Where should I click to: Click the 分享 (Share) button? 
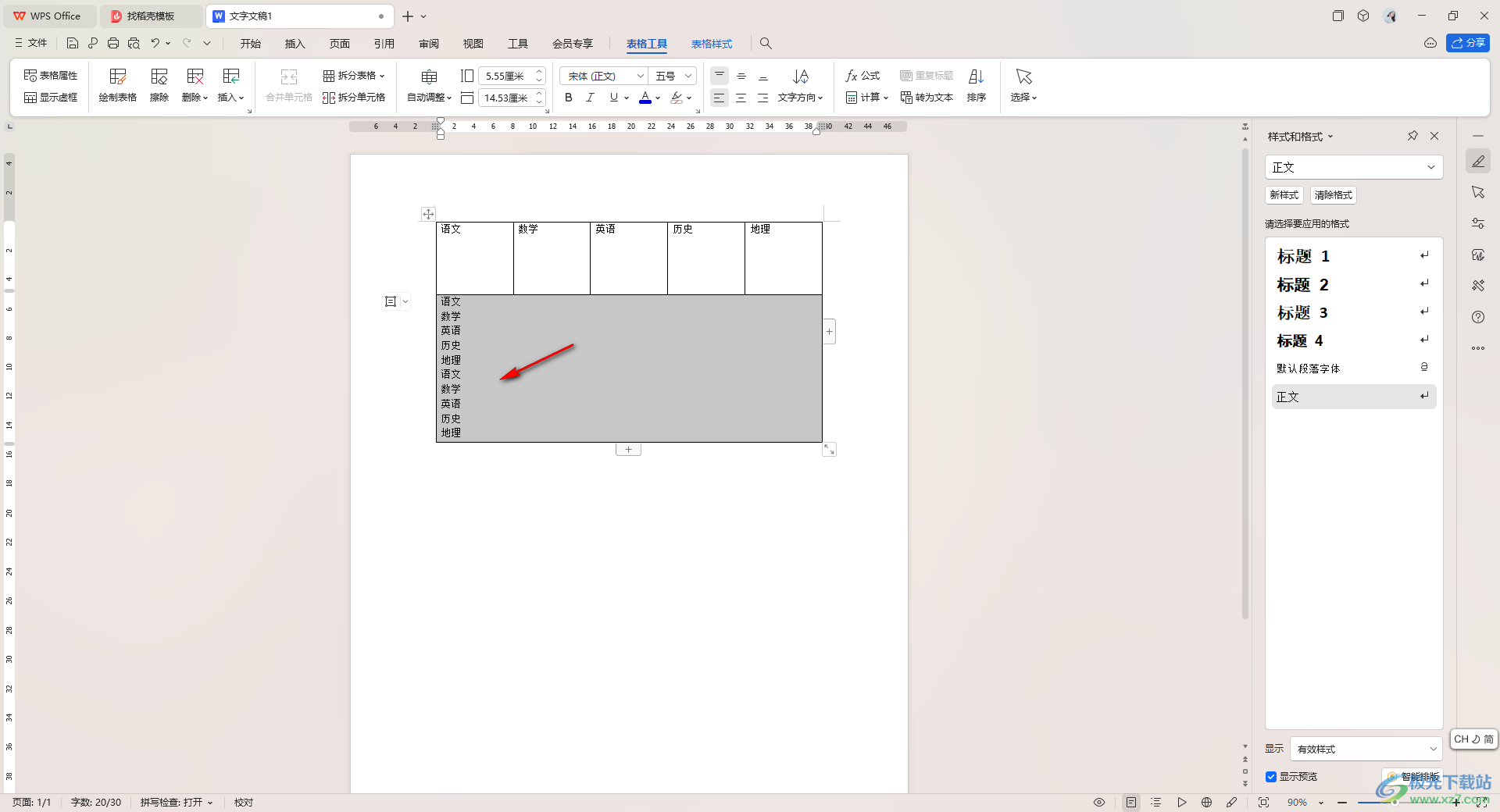(x=1468, y=43)
